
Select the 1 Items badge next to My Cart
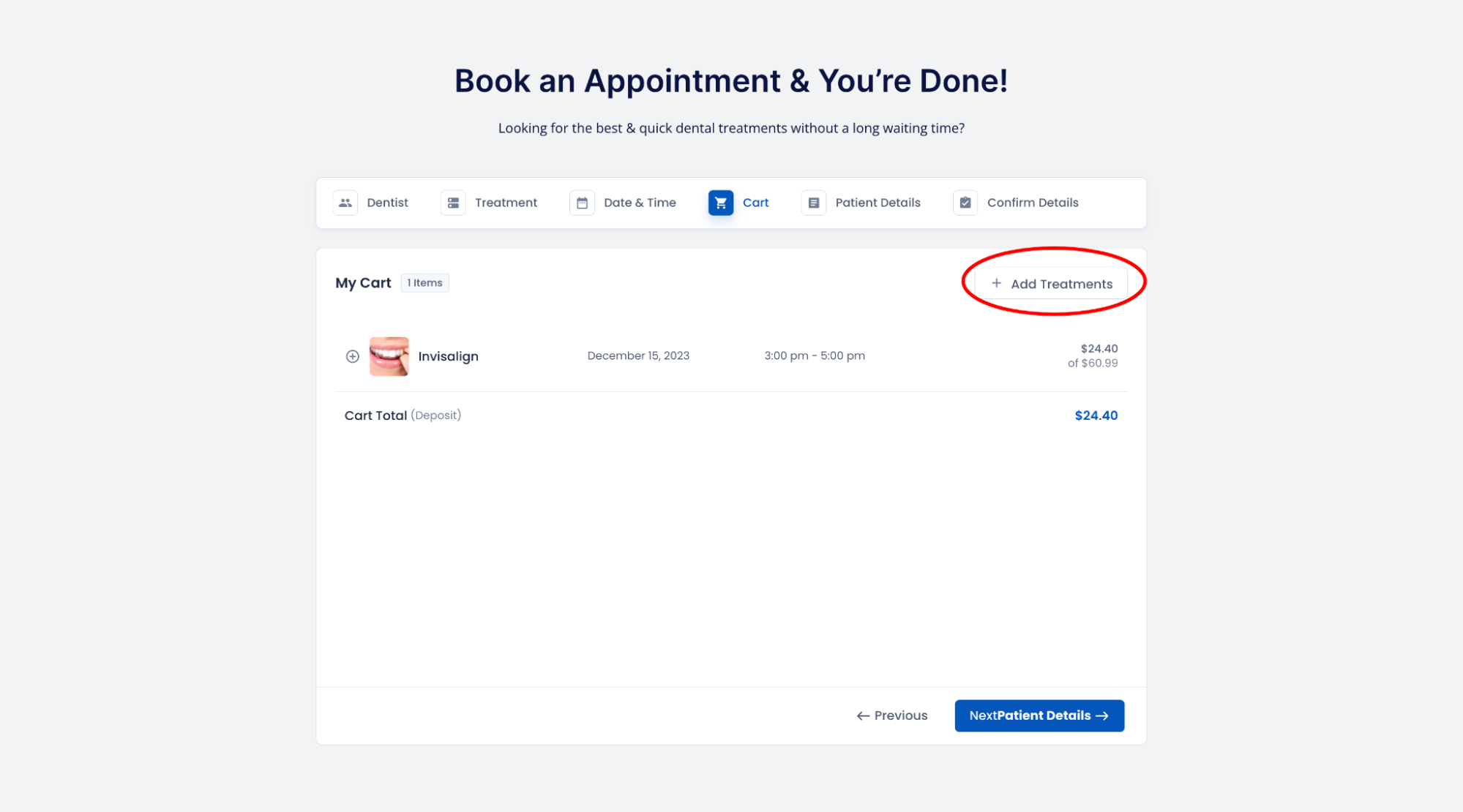coord(424,282)
